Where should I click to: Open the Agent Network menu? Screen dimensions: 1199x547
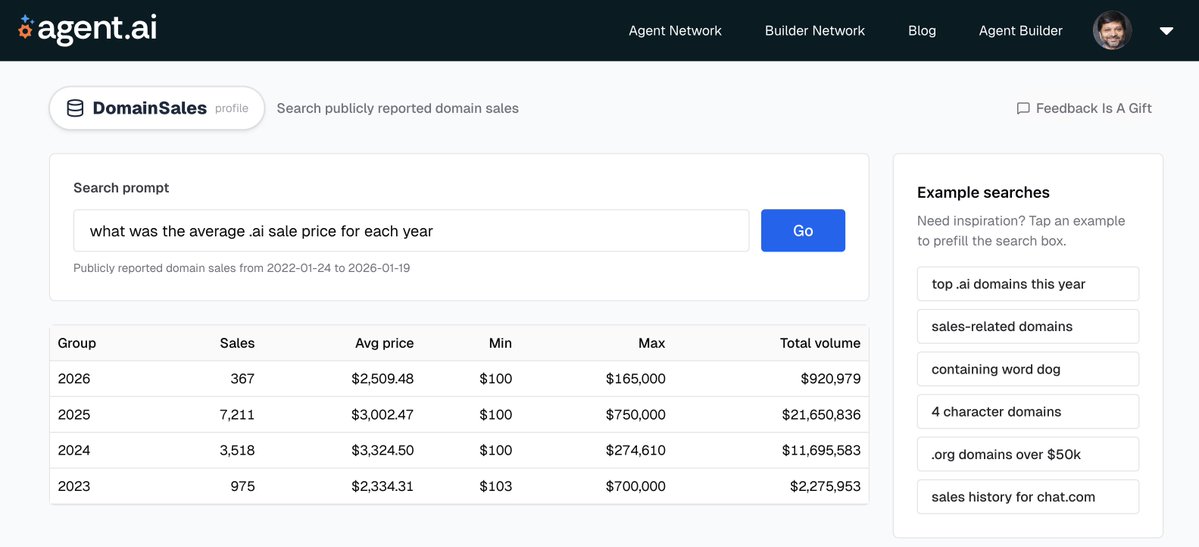tap(675, 31)
